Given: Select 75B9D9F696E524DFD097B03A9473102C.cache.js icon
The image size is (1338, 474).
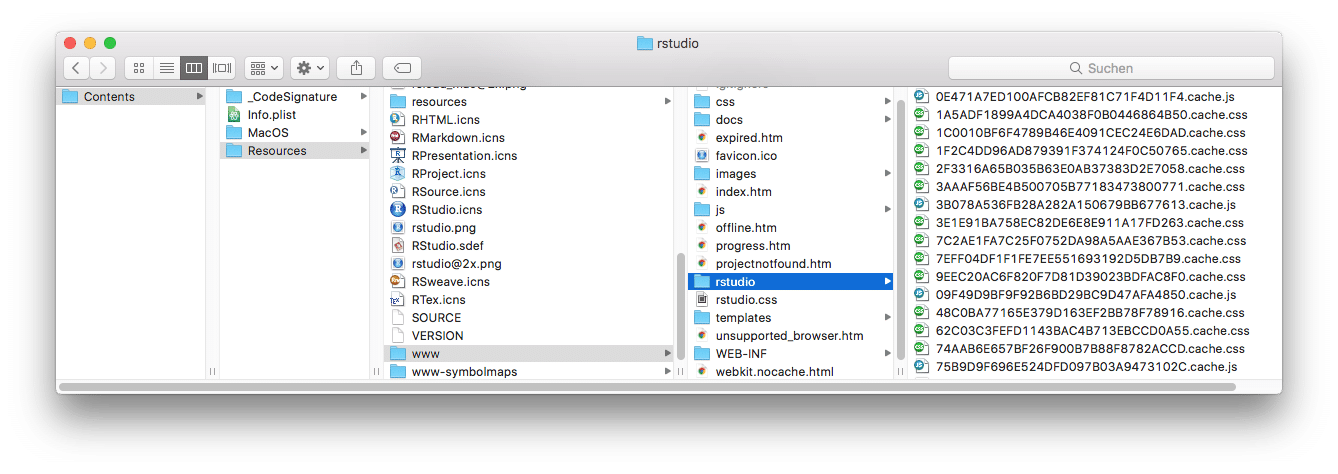Looking at the screenshot, I should click(x=921, y=367).
